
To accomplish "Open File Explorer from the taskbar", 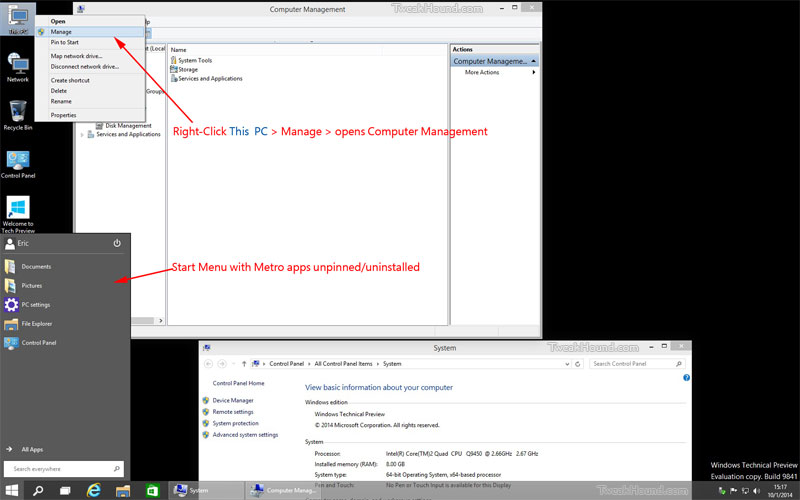I will coord(123,491).
